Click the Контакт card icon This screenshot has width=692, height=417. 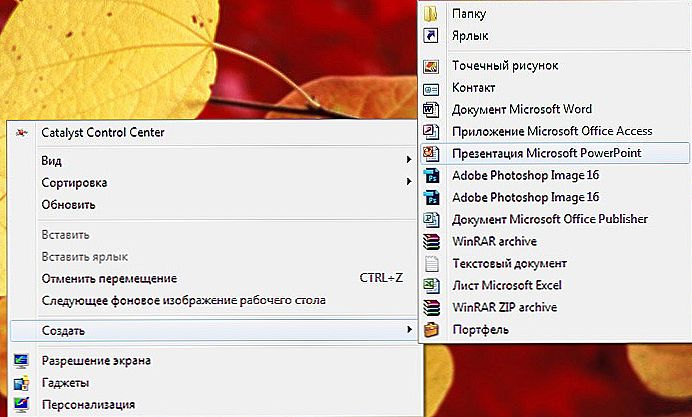click(431, 89)
